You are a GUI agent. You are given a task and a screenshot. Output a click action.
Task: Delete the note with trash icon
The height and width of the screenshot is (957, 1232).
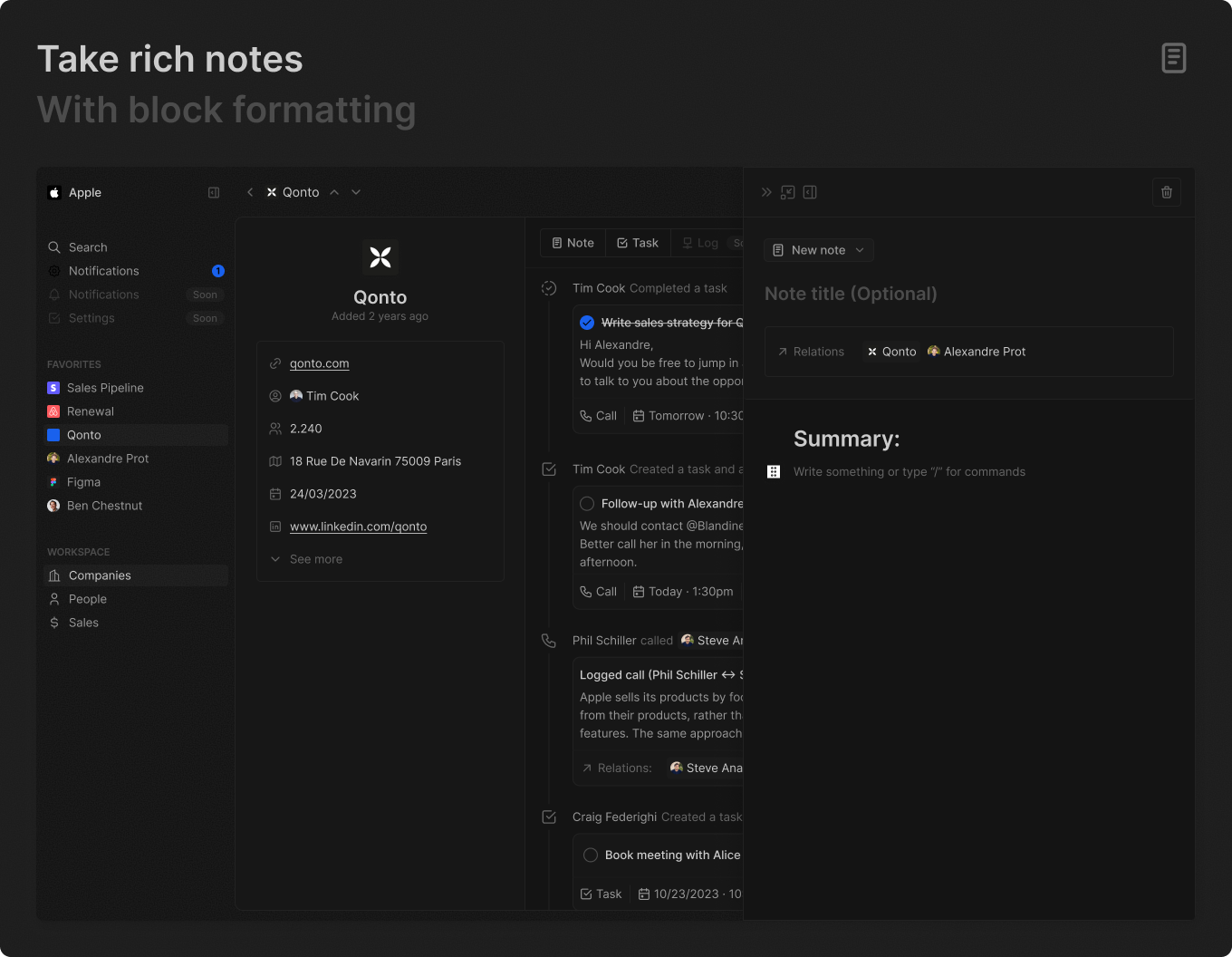tap(1166, 192)
